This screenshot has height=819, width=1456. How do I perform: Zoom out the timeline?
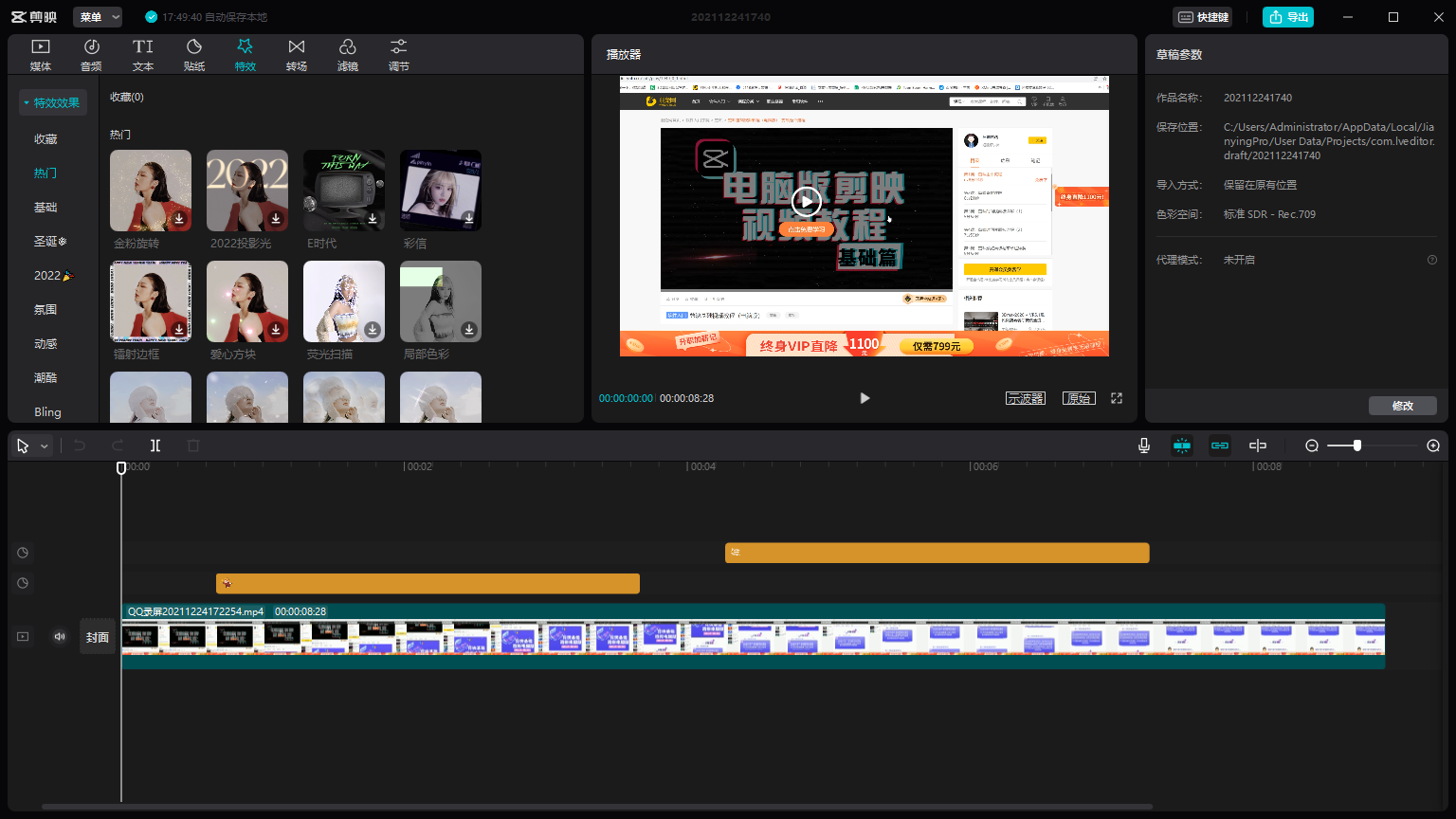1312,446
